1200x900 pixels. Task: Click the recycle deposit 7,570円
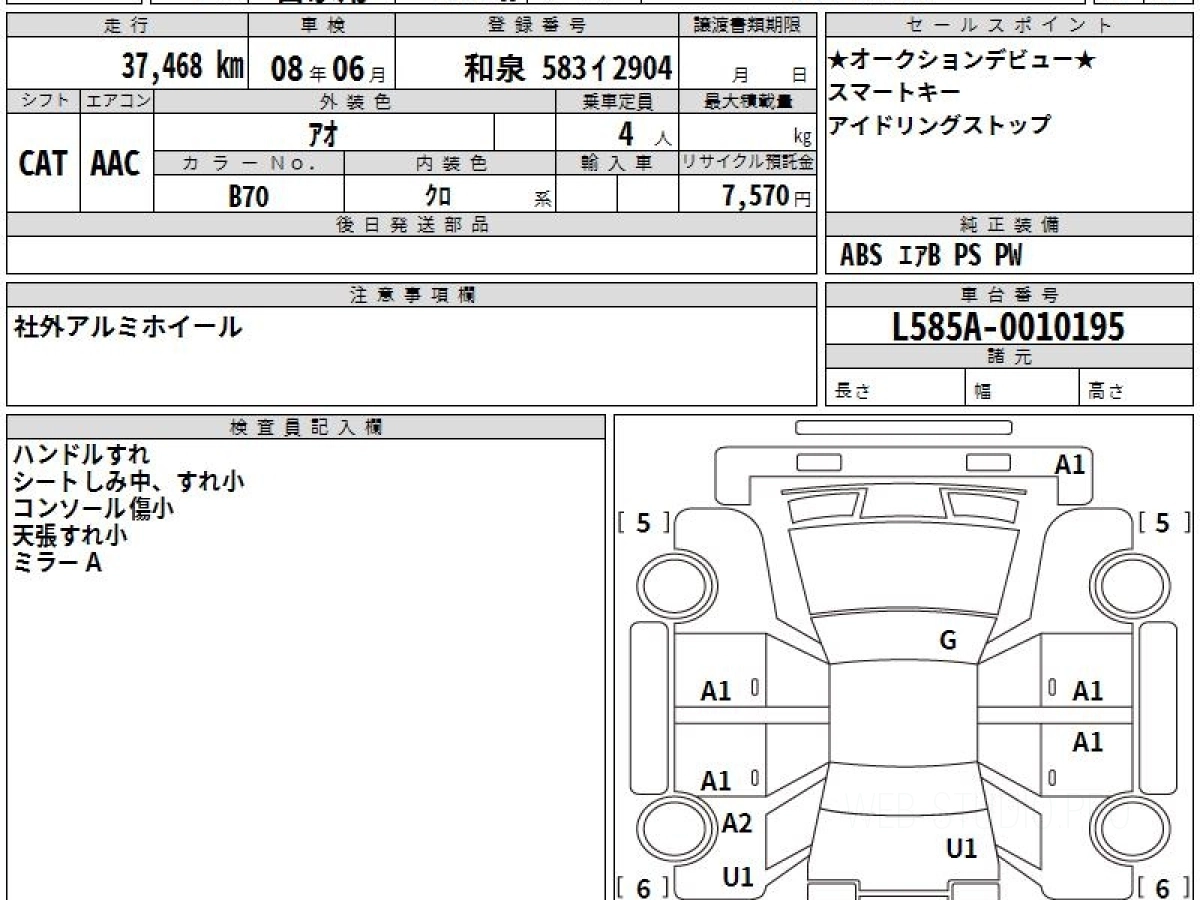click(x=767, y=195)
